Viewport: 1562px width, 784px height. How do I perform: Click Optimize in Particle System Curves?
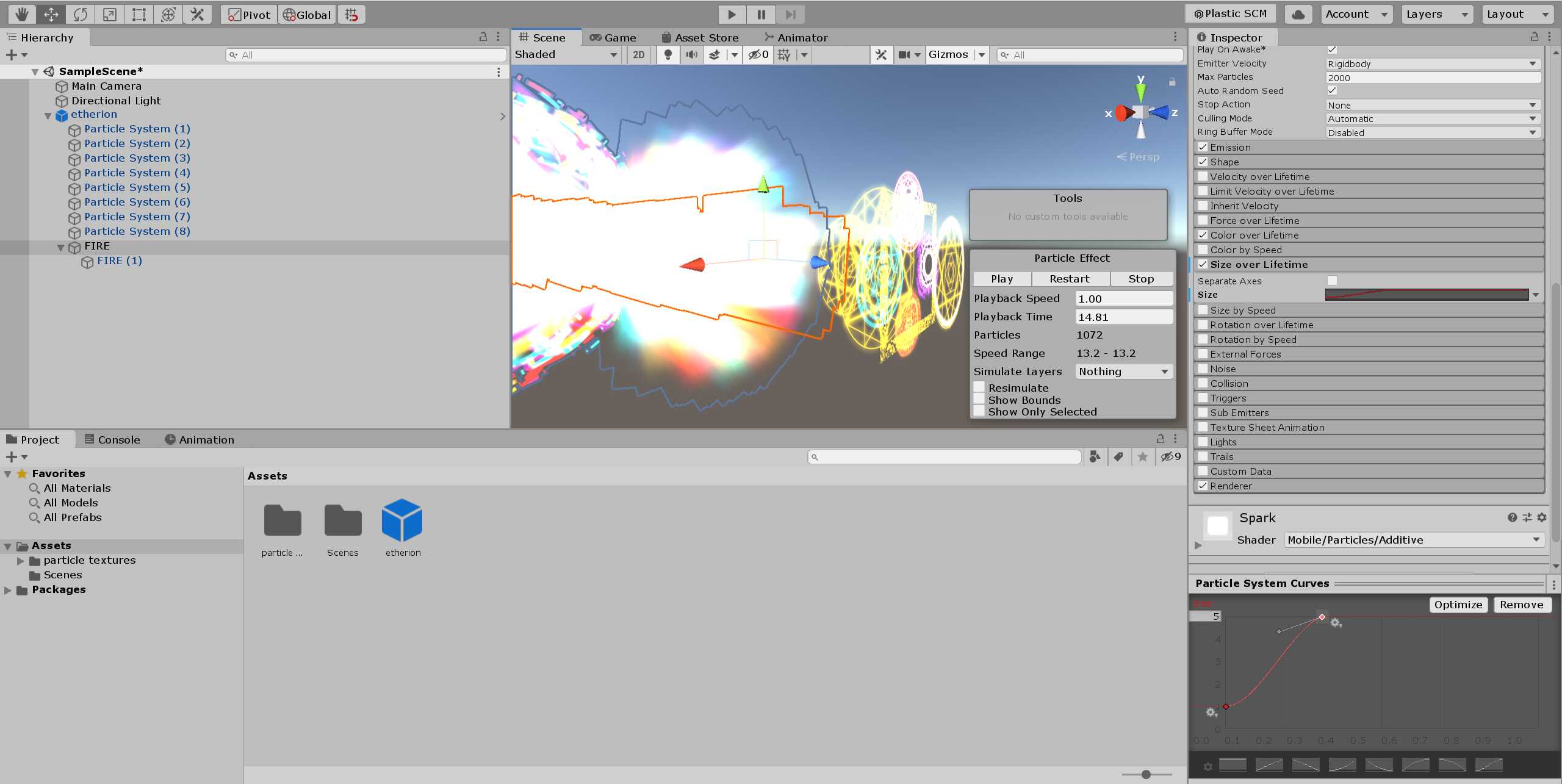coord(1458,605)
